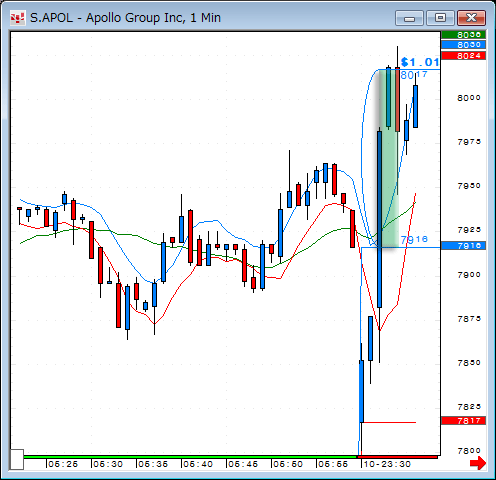This screenshot has width=496, height=480.
Task: Click the 05:45 time axis label
Action: pos(243,464)
